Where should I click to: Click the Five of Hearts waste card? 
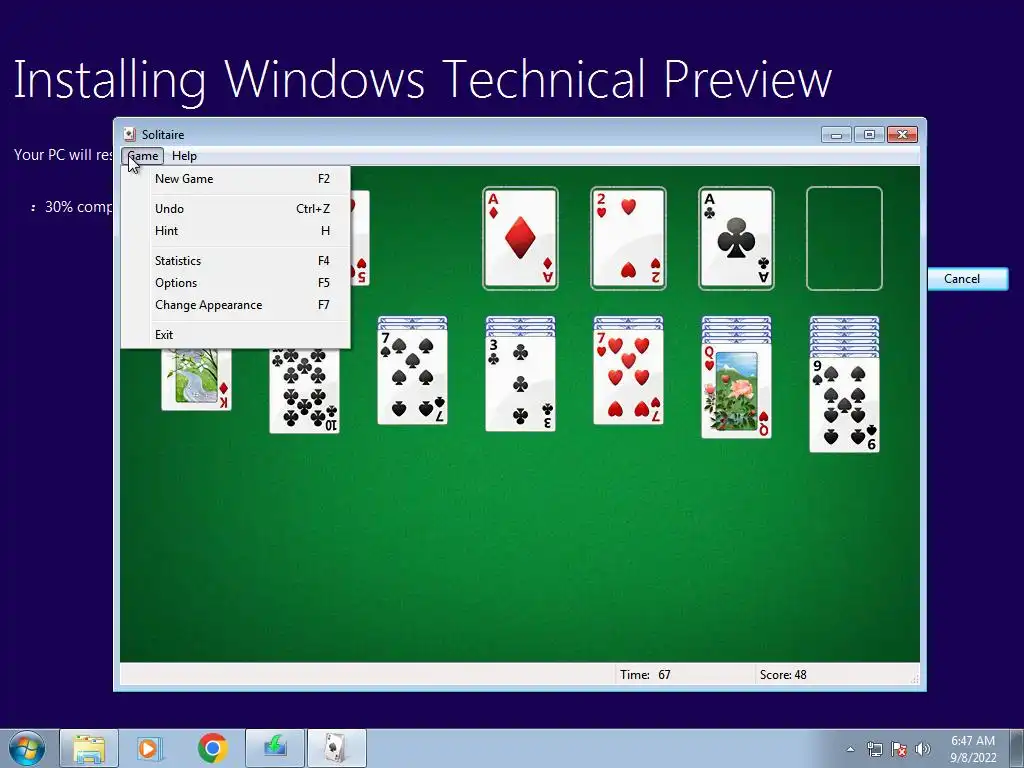(x=360, y=238)
